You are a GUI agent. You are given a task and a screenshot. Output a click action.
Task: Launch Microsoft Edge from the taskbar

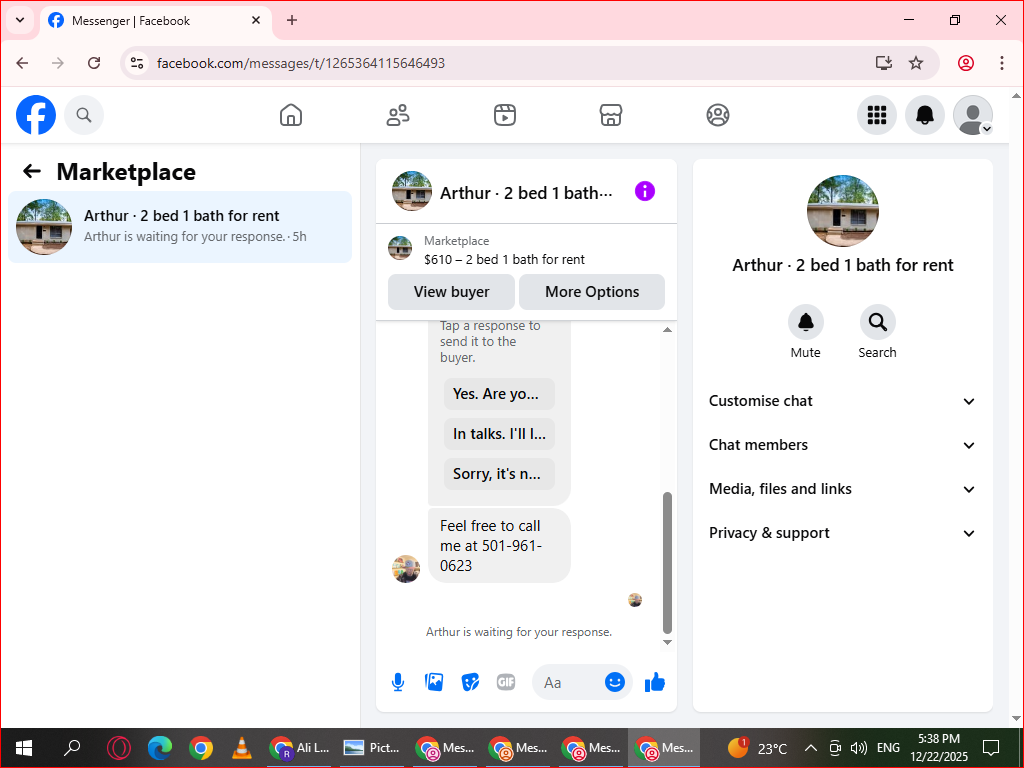point(160,748)
